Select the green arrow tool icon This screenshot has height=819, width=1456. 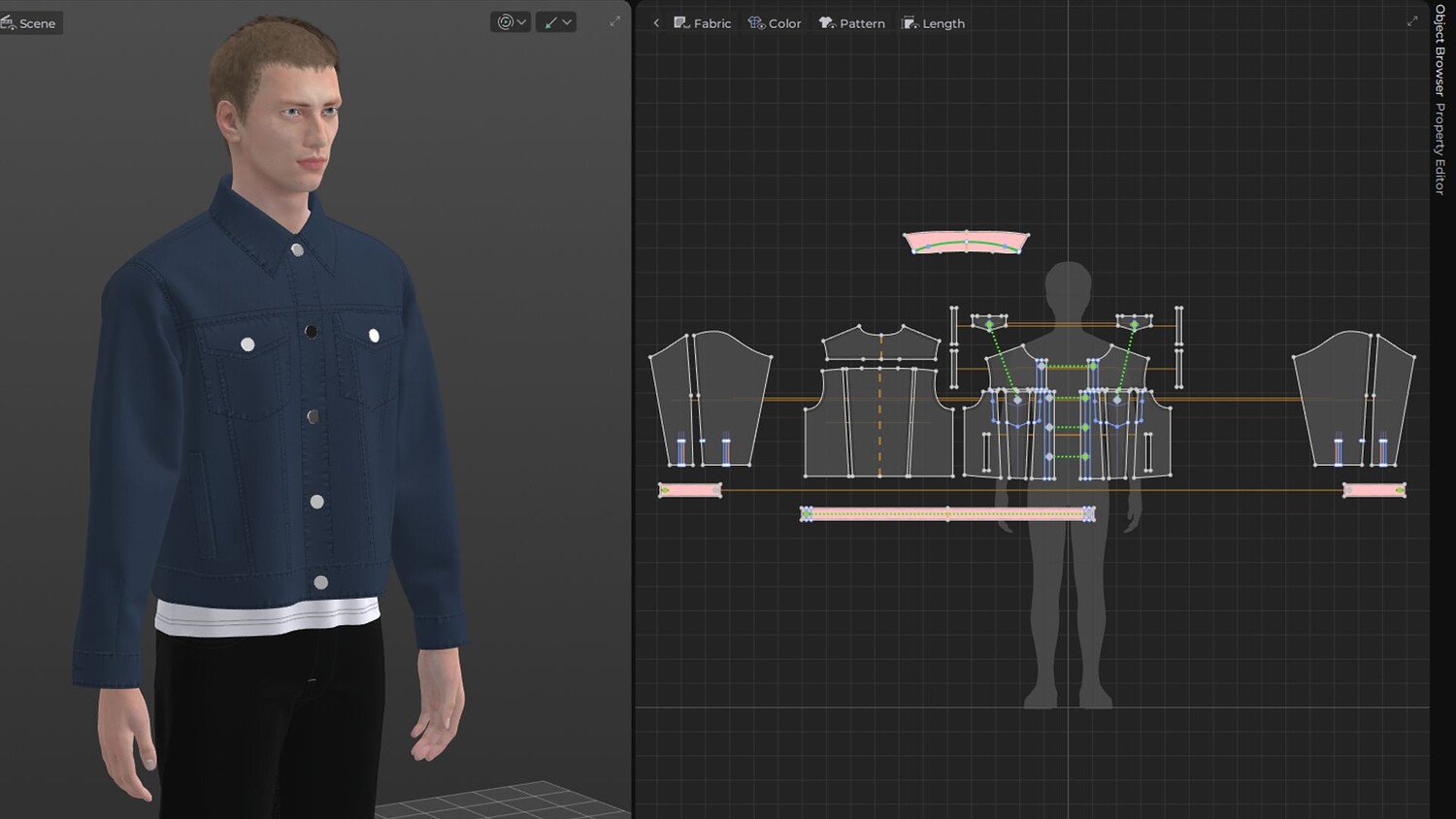(x=550, y=22)
